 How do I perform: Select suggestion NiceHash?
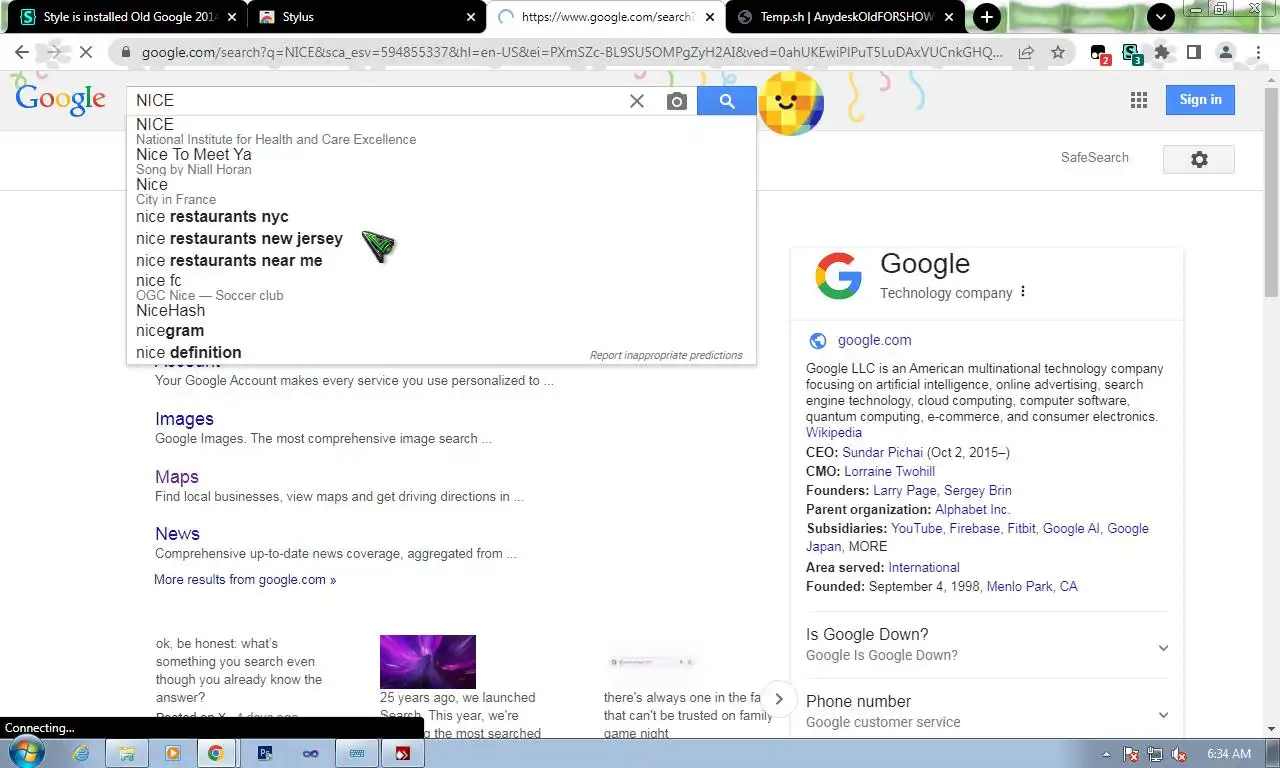pos(441,311)
